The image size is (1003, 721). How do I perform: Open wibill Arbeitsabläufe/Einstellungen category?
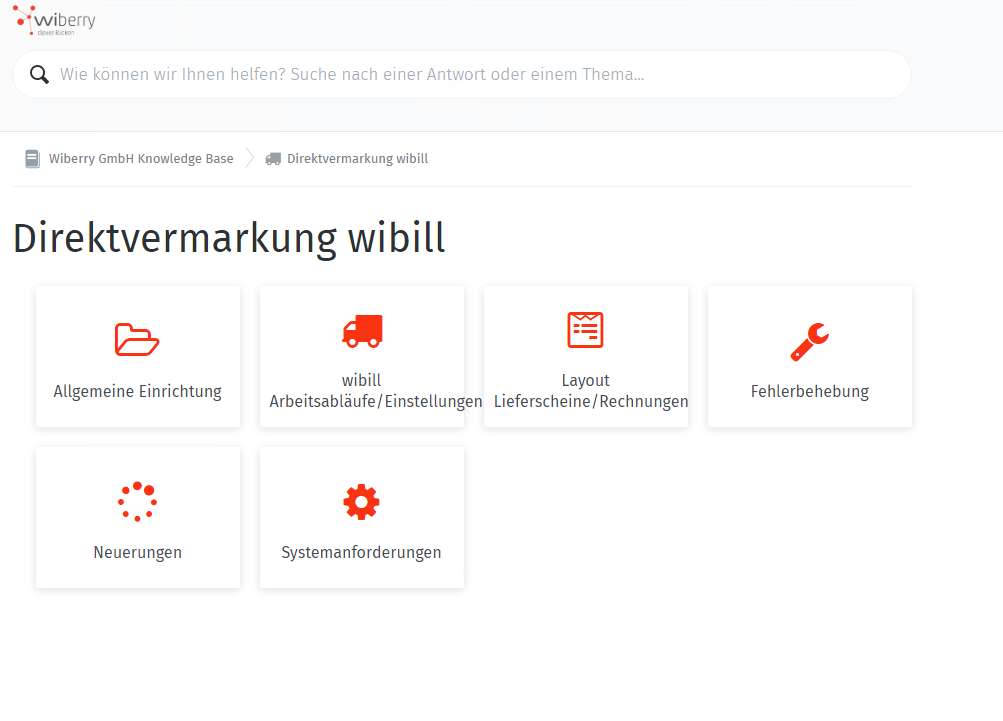[362, 356]
